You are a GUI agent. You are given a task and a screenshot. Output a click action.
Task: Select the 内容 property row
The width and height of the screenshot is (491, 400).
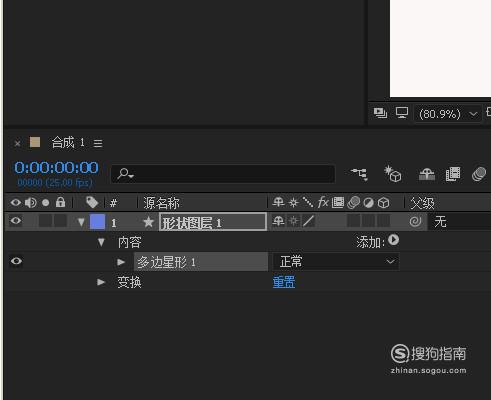(130, 242)
